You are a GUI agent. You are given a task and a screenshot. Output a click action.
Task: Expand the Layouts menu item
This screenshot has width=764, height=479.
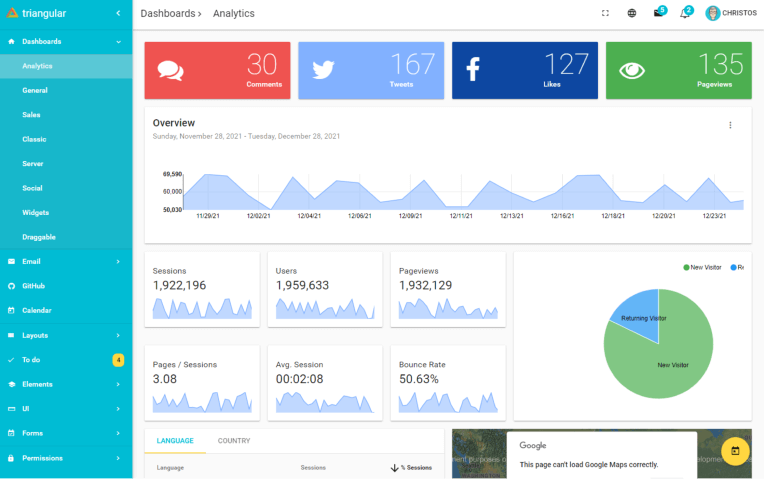click(x=66, y=335)
